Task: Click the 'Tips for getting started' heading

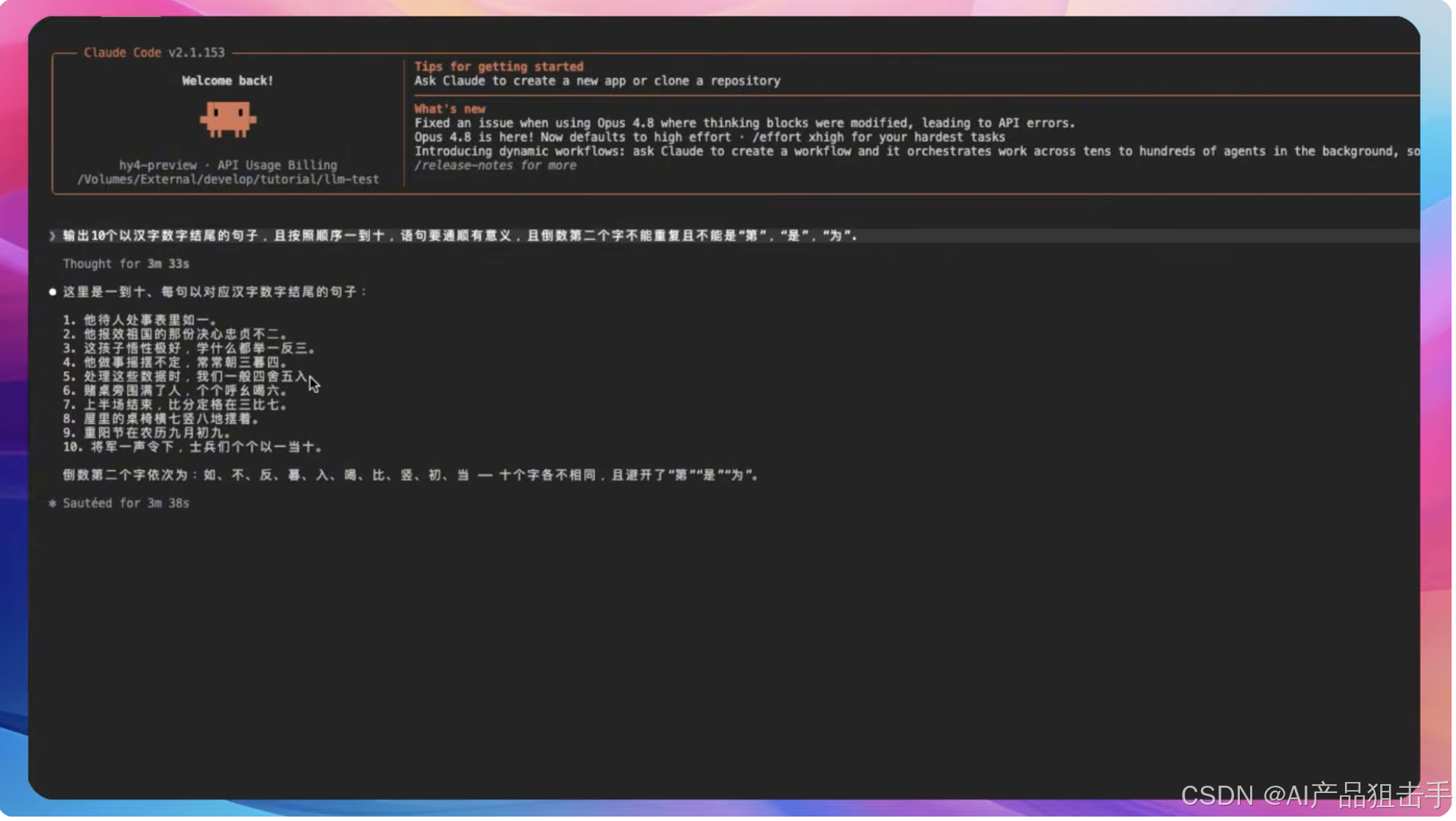Action: [499, 67]
